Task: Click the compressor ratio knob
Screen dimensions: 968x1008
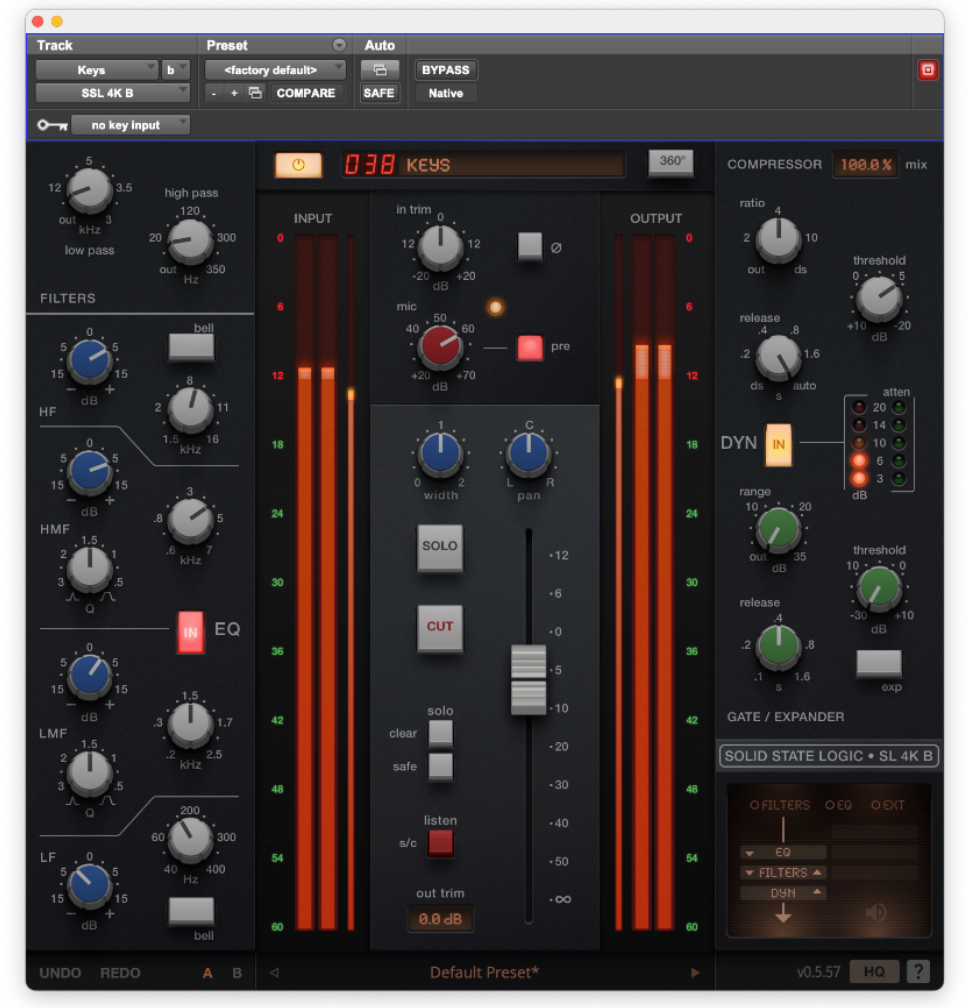Action: [x=778, y=239]
